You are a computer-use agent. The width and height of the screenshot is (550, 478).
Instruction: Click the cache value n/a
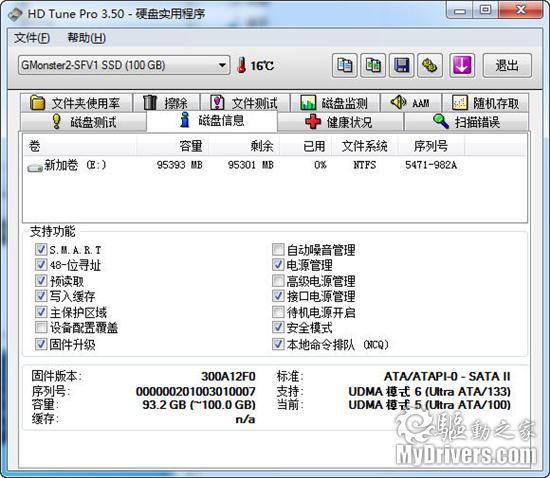245,419
